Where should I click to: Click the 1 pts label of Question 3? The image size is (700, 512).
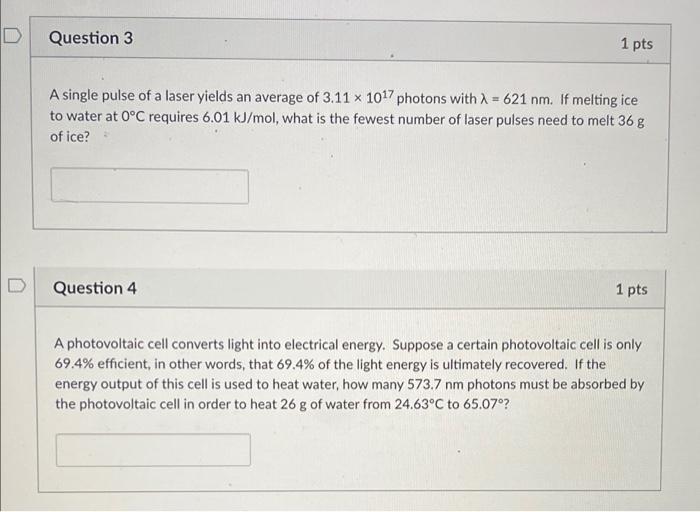click(637, 44)
